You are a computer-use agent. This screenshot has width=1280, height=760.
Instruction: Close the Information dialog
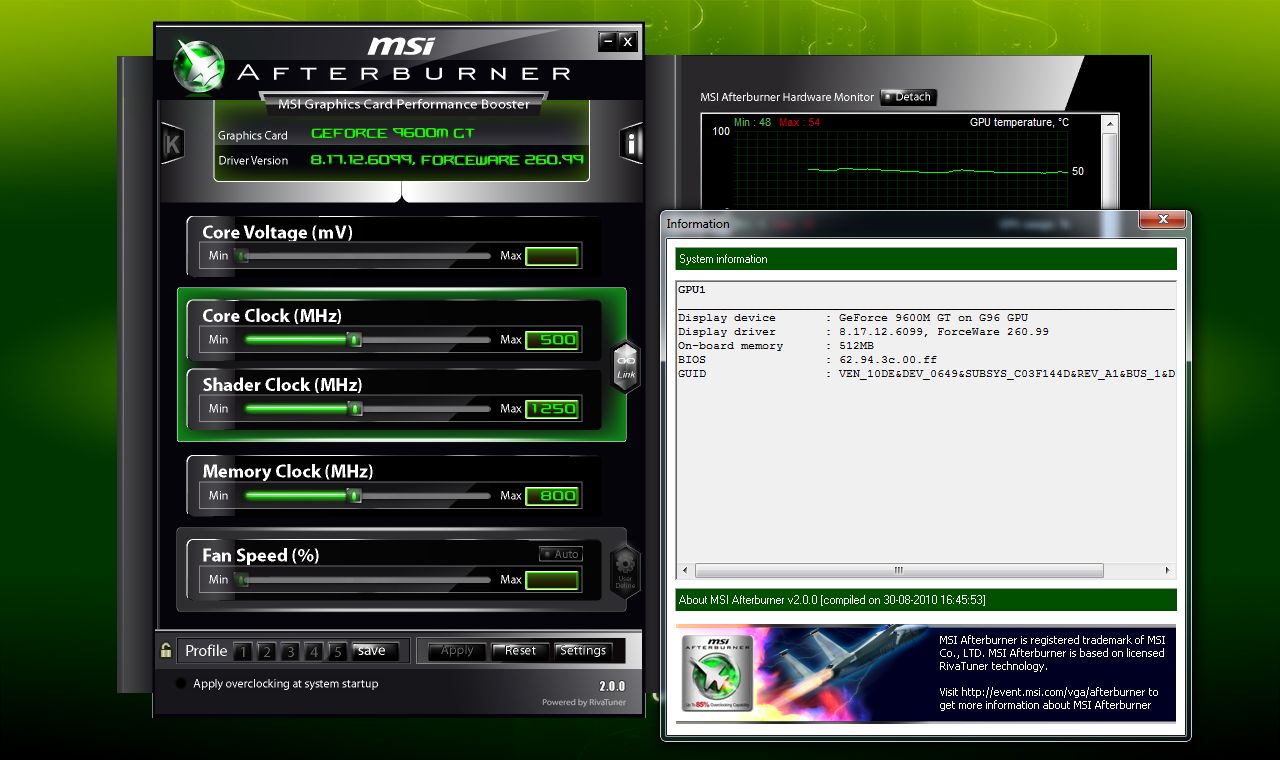1162,221
